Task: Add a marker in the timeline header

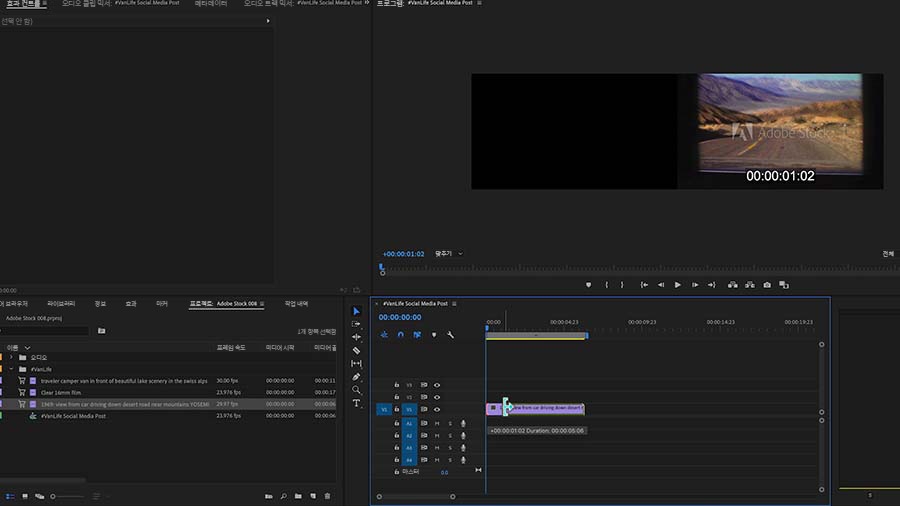Action: [x=434, y=334]
